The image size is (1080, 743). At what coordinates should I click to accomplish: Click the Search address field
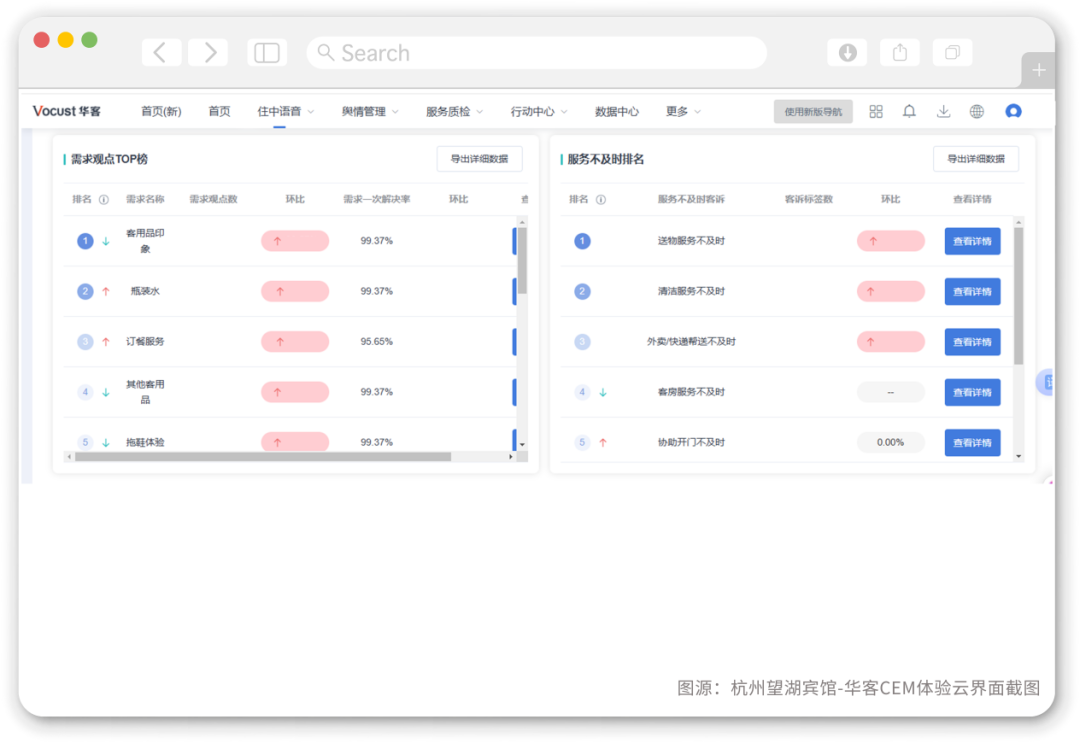[x=536, y=53]
